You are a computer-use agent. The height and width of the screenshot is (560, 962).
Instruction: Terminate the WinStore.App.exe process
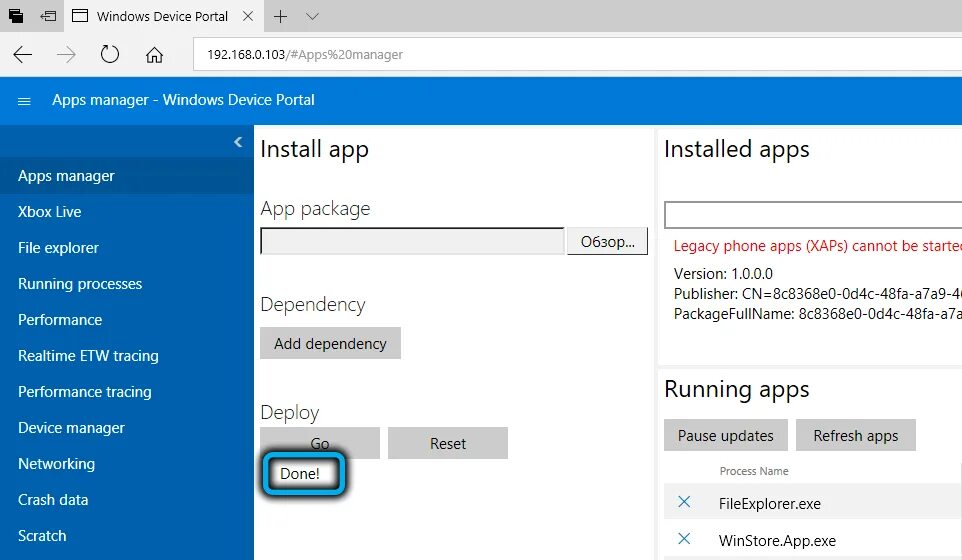pyautogui.click(x=685, y=540)
